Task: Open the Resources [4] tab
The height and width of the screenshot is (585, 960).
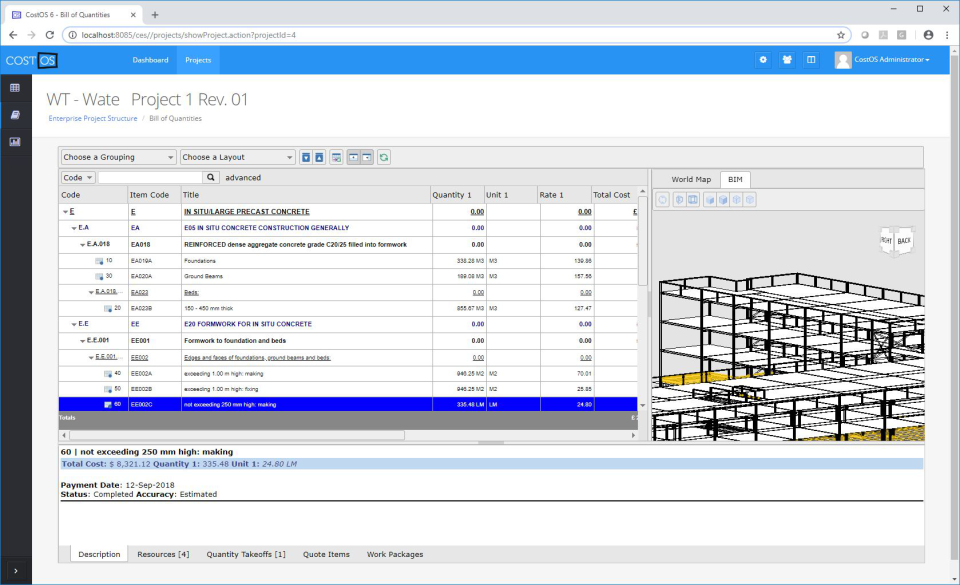Action: [x=162, y=554]
